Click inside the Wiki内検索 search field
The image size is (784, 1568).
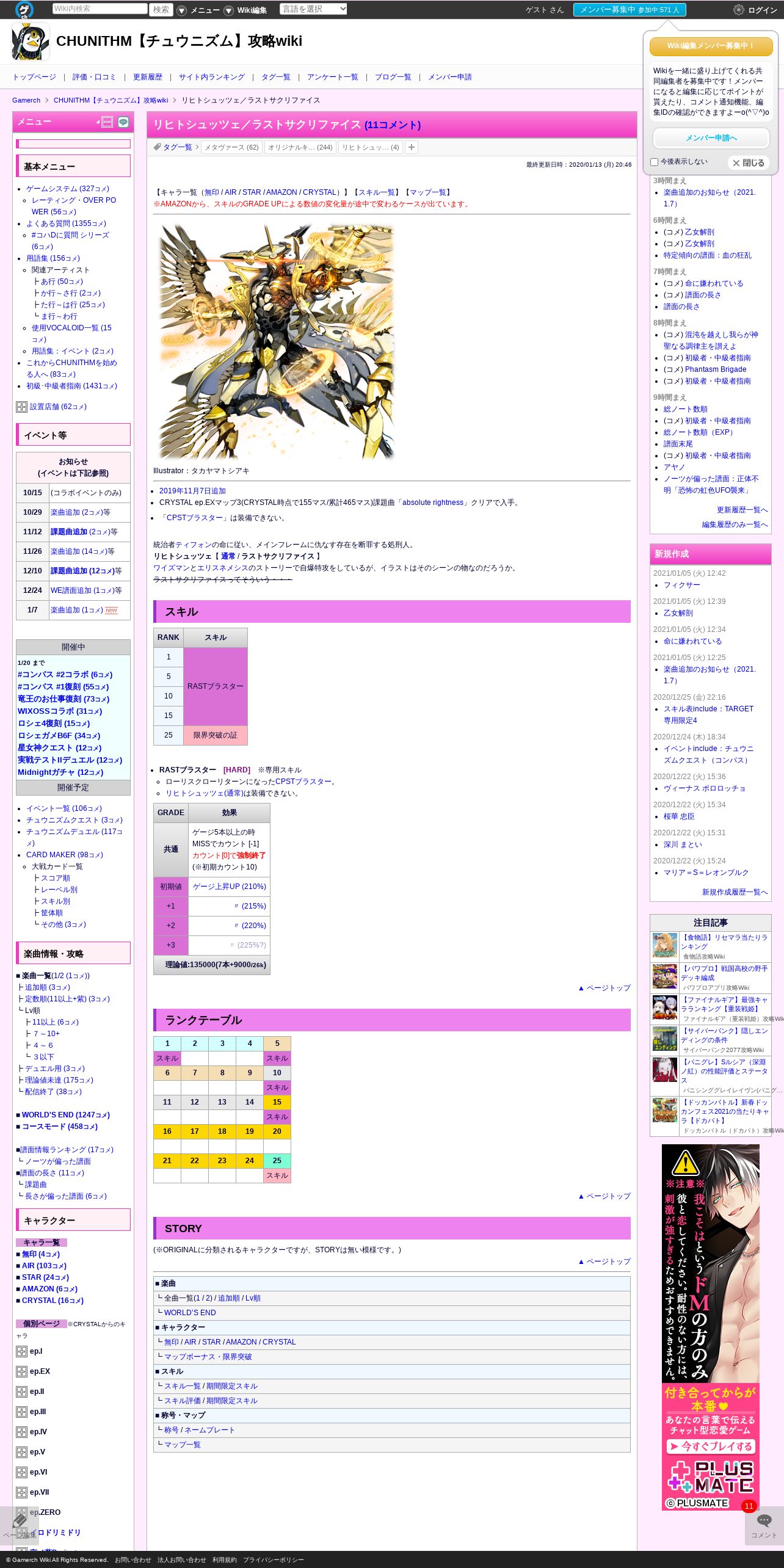tap(100, 9)
